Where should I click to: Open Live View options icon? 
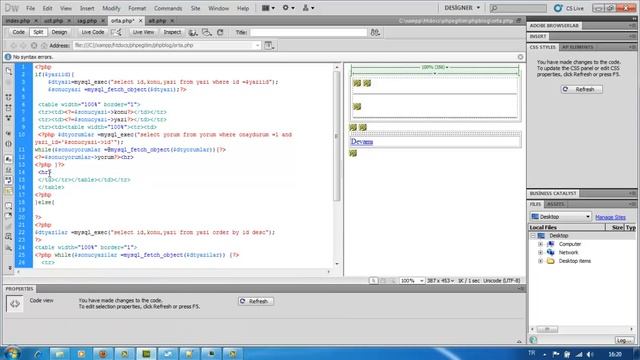tap(269, 45)
